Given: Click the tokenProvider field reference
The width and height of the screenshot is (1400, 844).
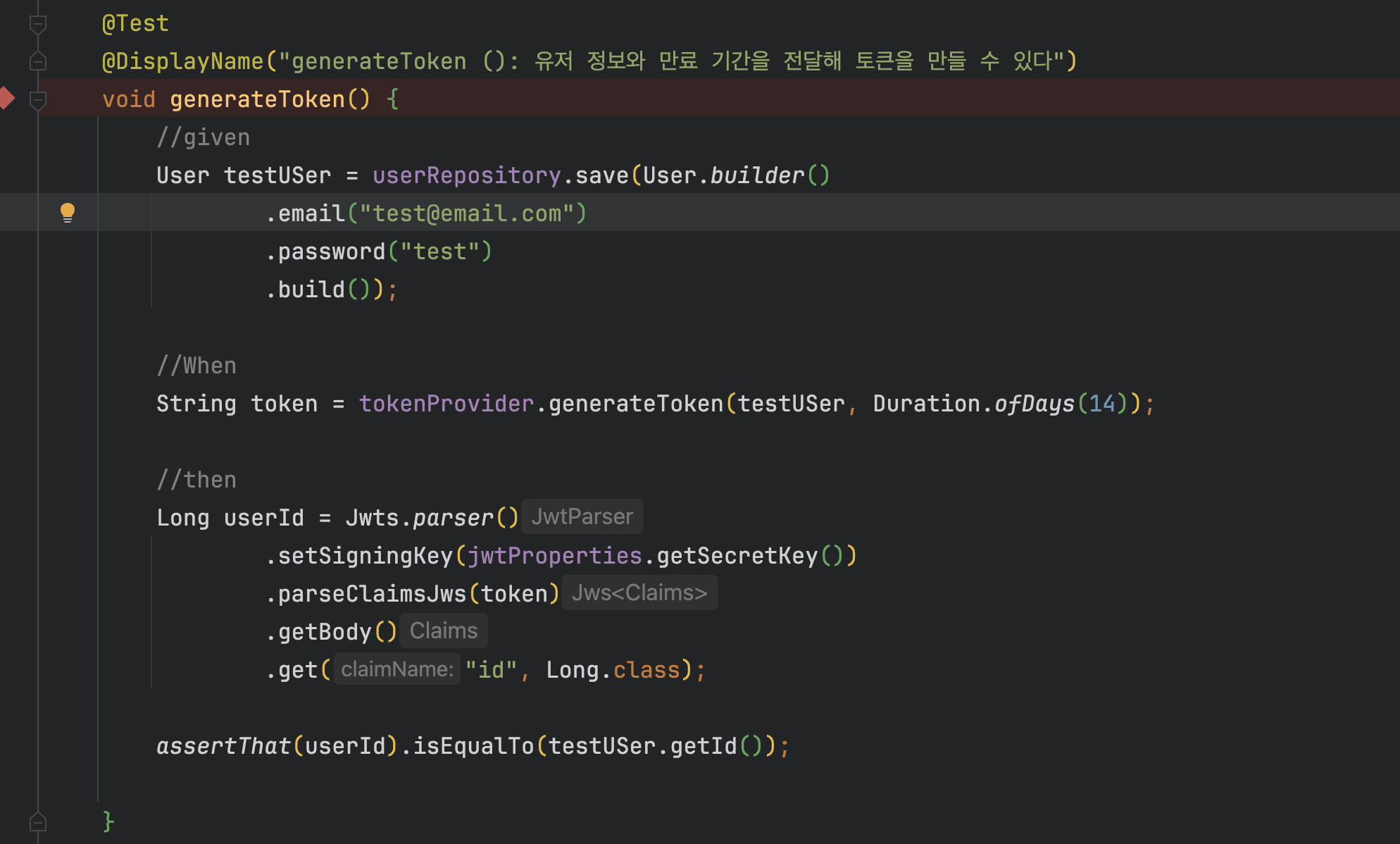Looking at the screenshot, I should pos(446,404).
